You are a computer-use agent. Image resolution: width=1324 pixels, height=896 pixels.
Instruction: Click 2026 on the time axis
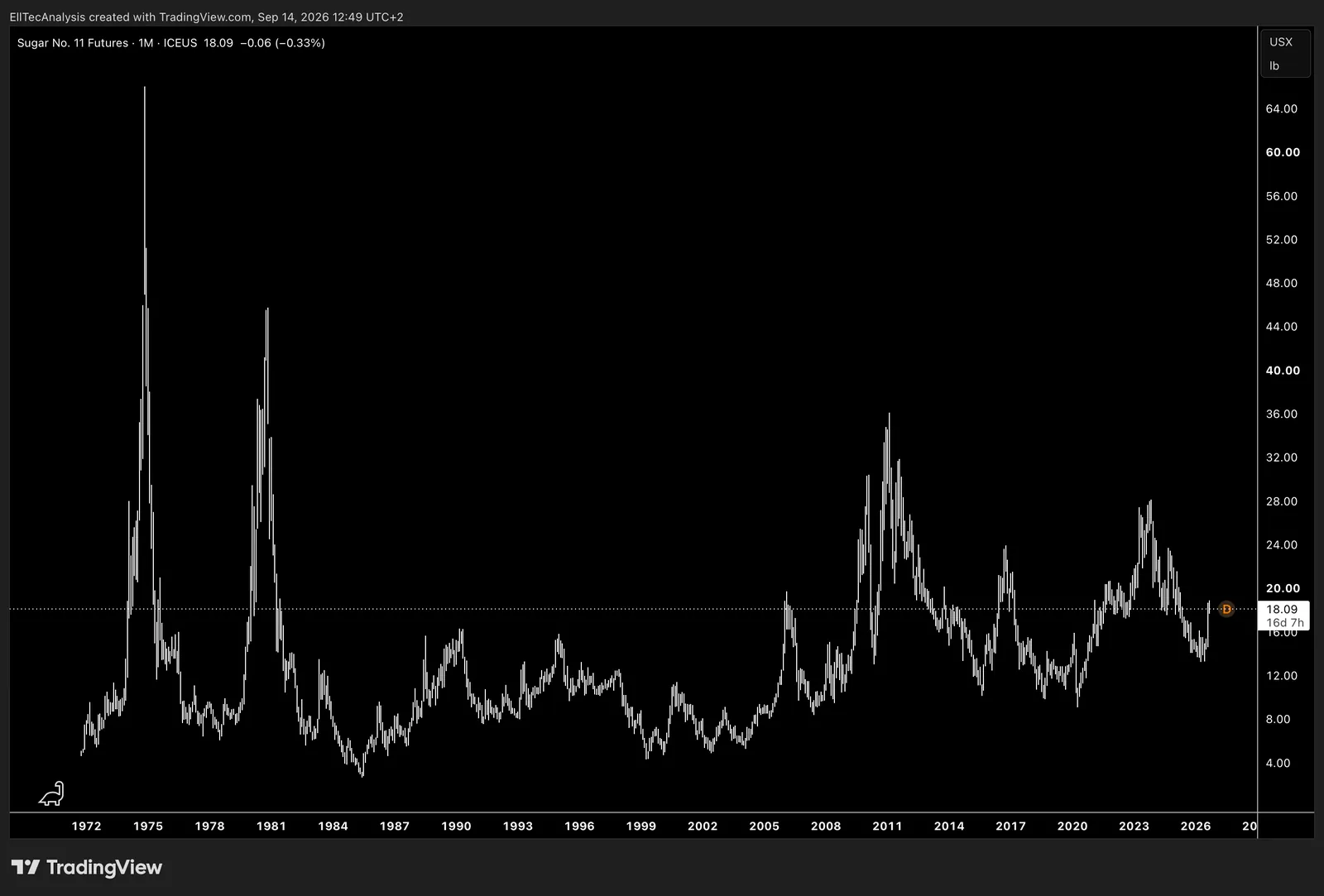pyautogui.click(x=1196, y=826)
